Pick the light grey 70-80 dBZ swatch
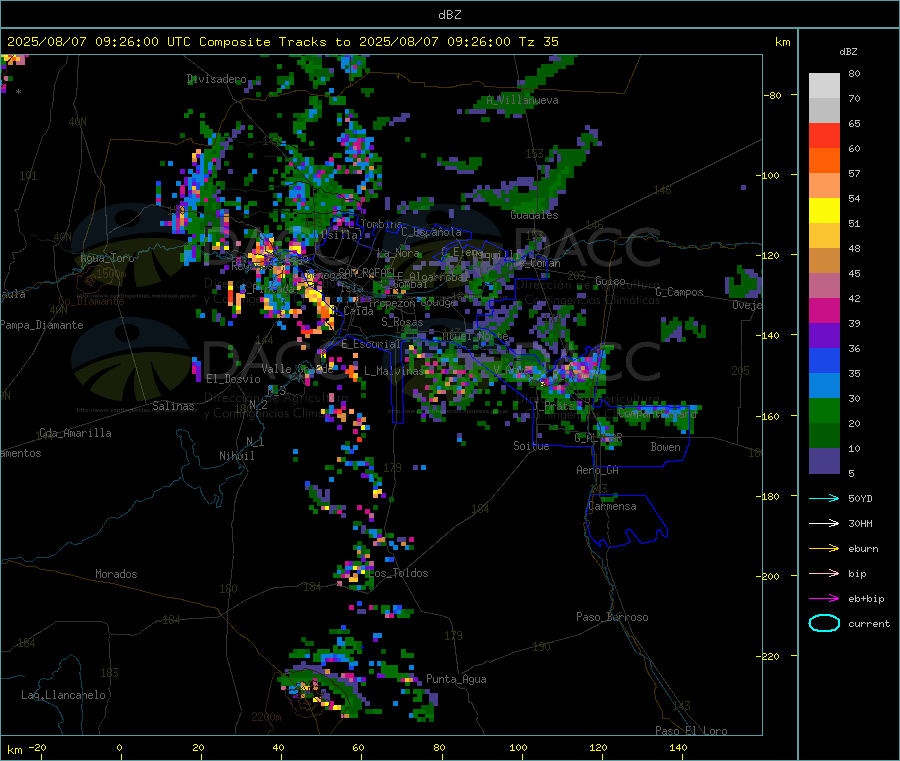The width and height of the screenshot is (900, 761). coord(824,86)
